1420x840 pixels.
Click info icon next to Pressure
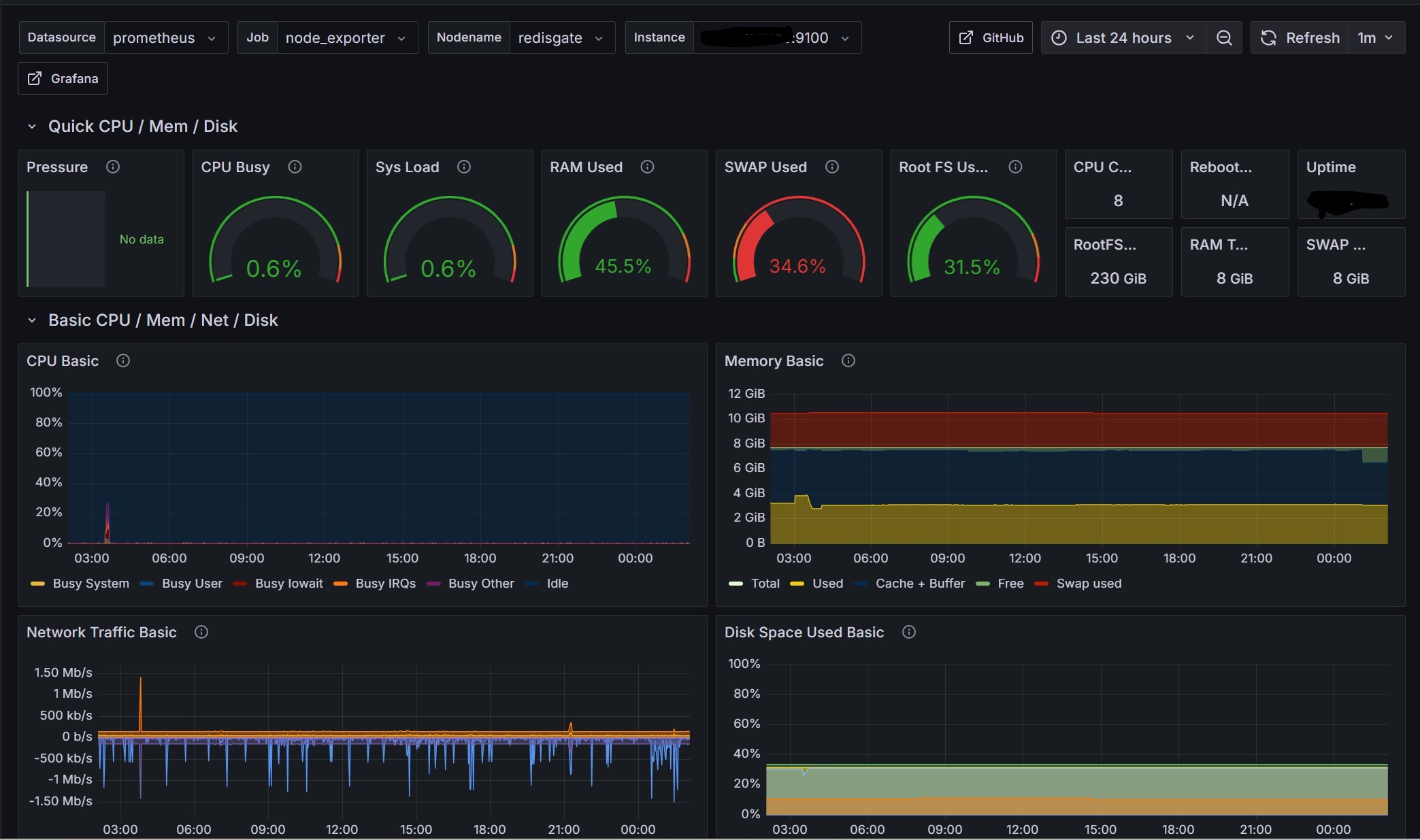(x=113, y=167)
